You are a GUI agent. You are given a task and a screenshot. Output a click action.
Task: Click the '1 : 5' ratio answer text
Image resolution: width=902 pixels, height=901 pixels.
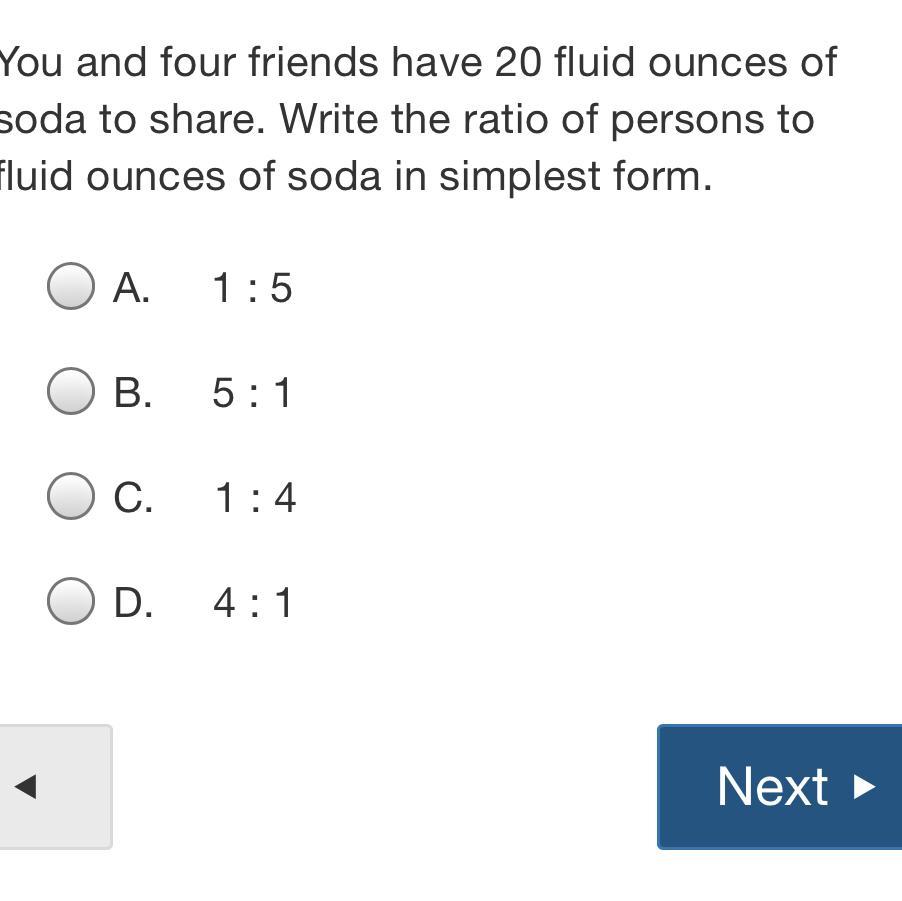[x=252, y=289]
